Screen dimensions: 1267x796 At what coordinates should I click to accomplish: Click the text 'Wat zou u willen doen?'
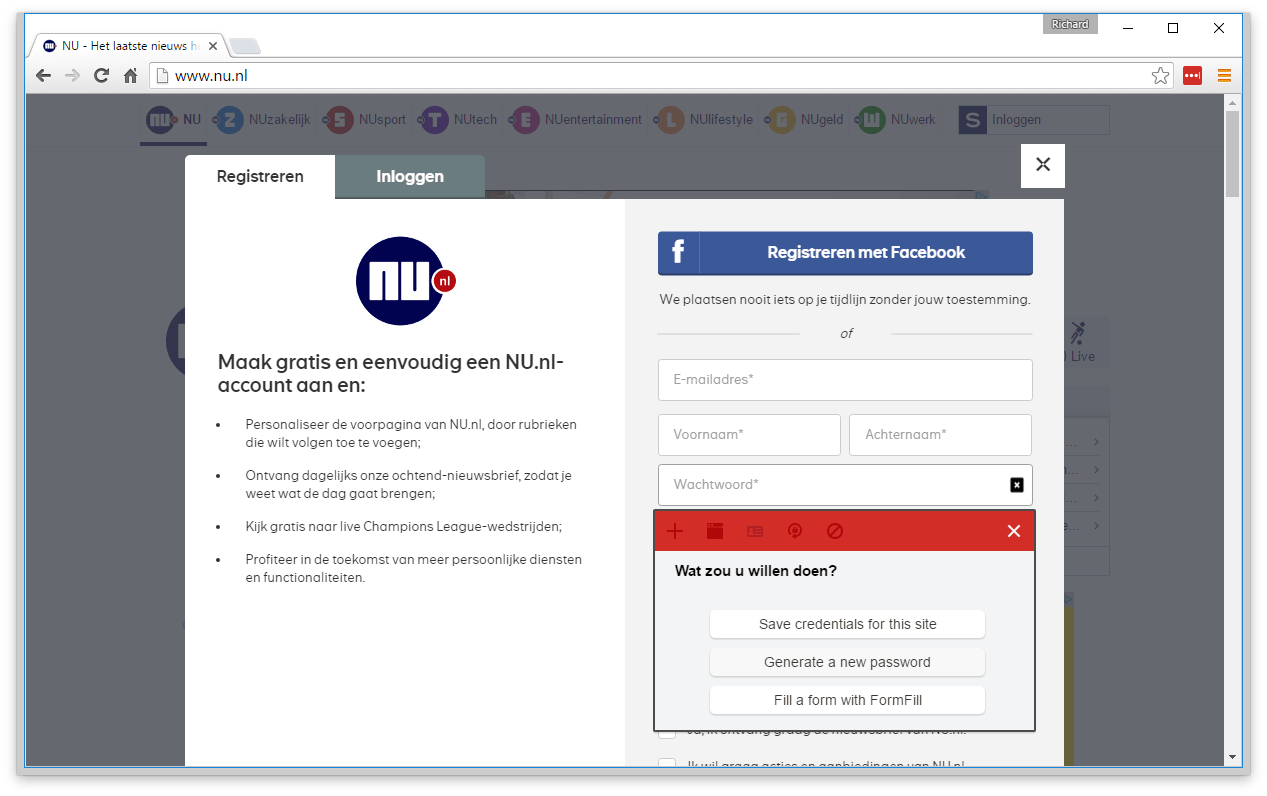(x=756, y=571)
